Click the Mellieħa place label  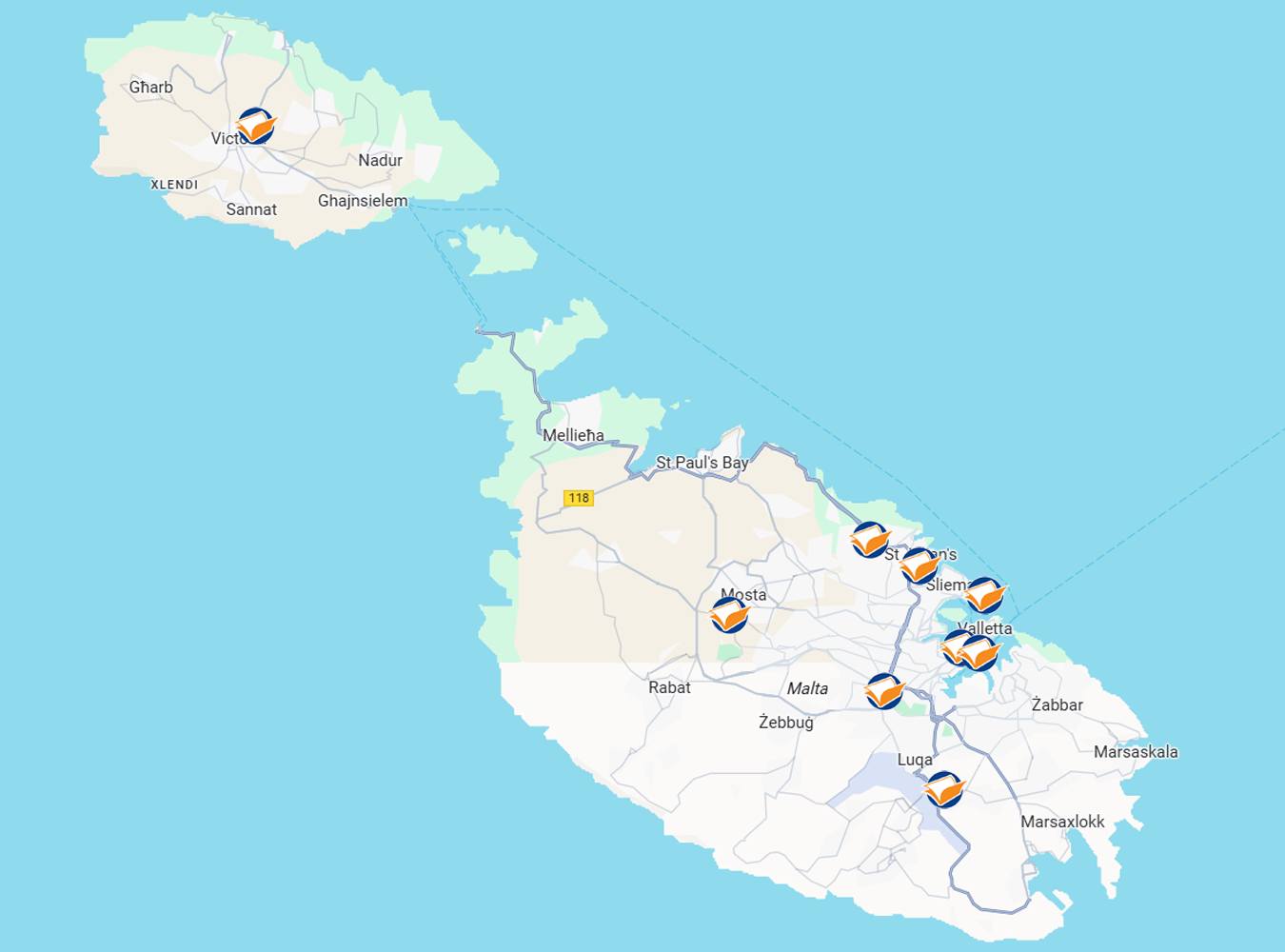[573, 435]
